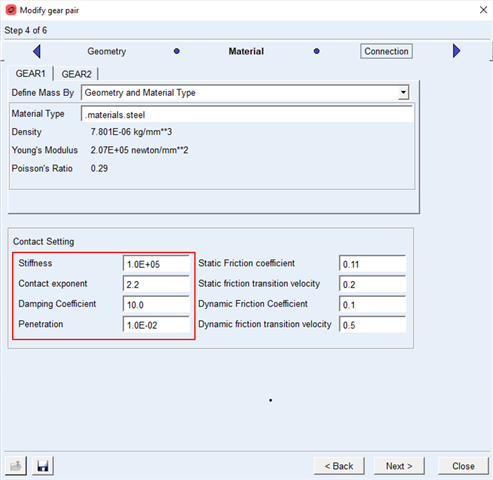Click the Stiffness value field
Screen dimensions: 493x480
coord(156,264)
